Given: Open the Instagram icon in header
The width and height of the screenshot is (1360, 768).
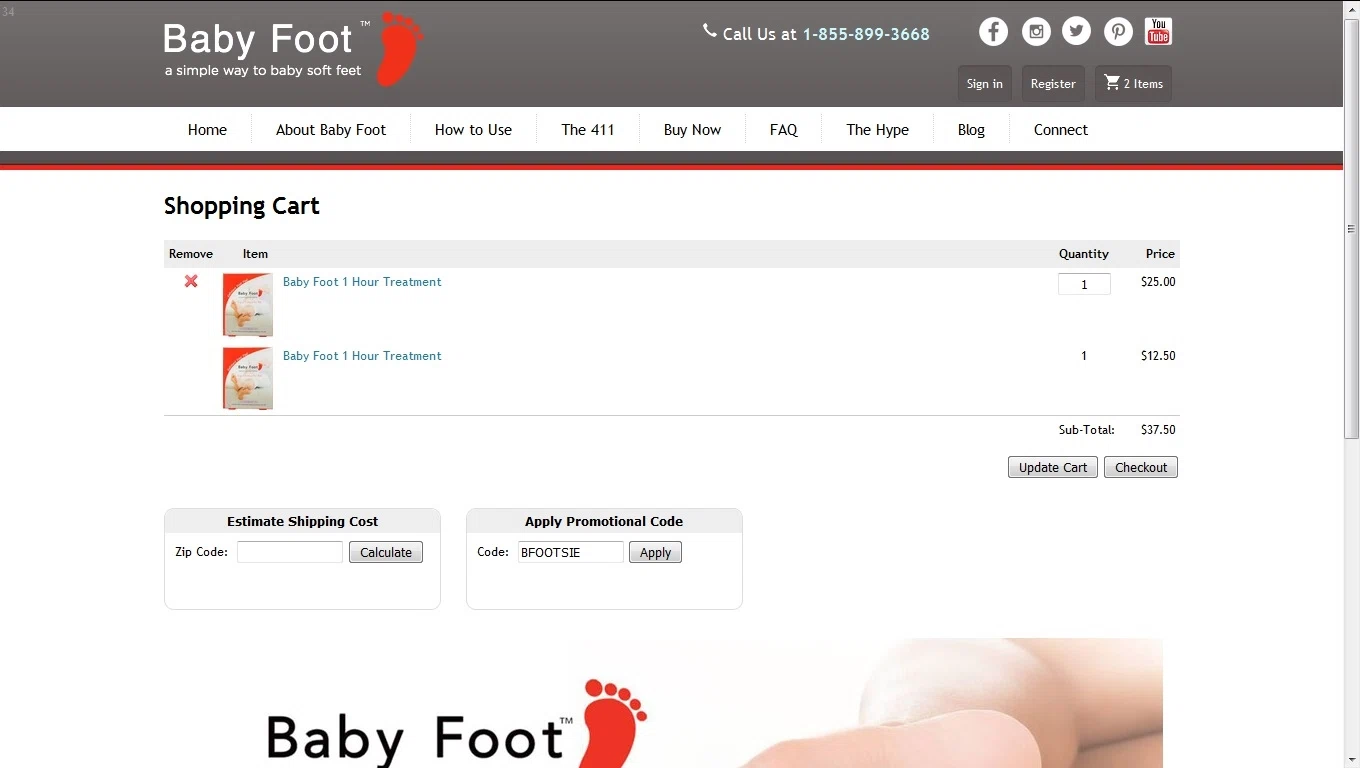Looking at the screenshot, I should (1036, 31).
